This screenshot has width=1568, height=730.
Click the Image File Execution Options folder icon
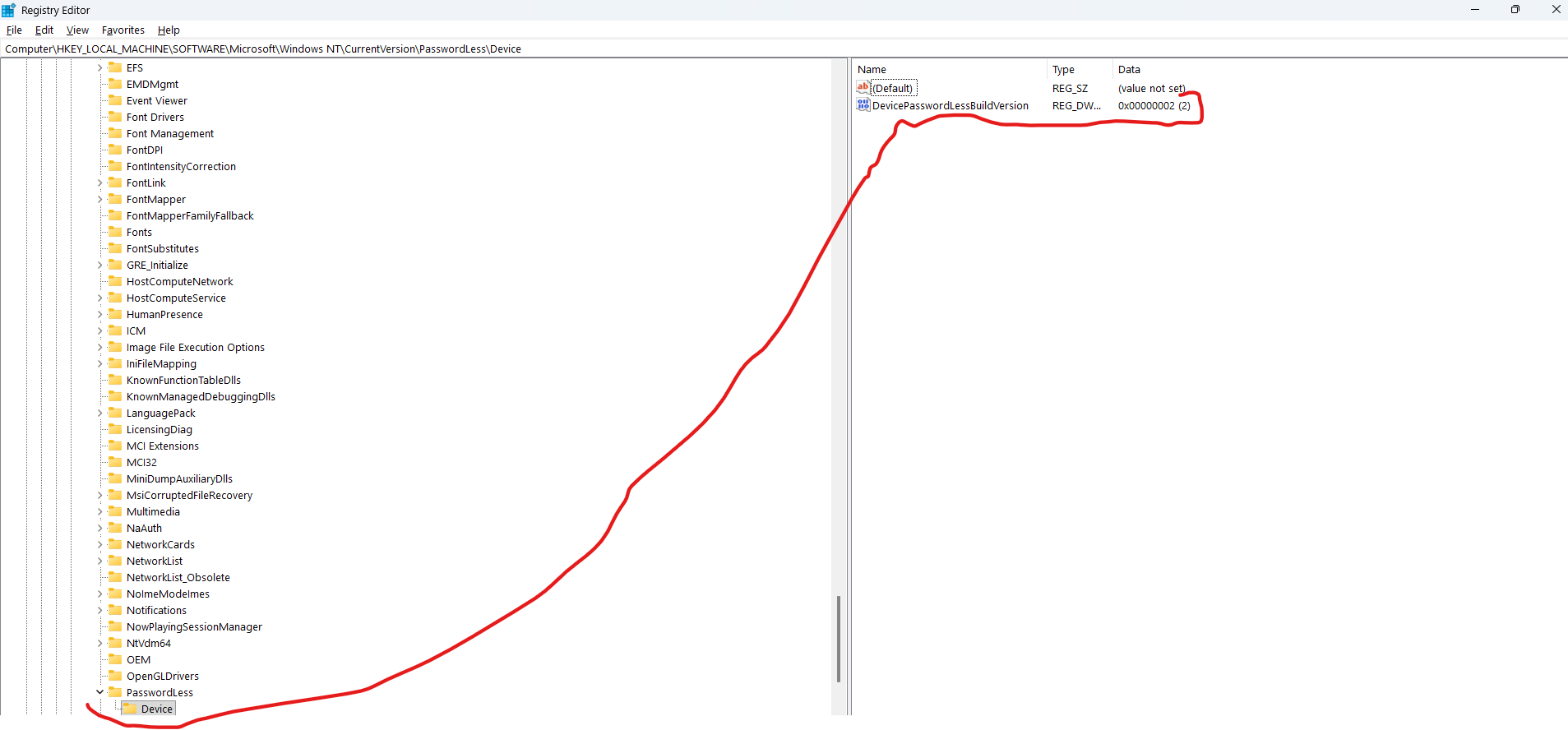[x=115, y=347]
